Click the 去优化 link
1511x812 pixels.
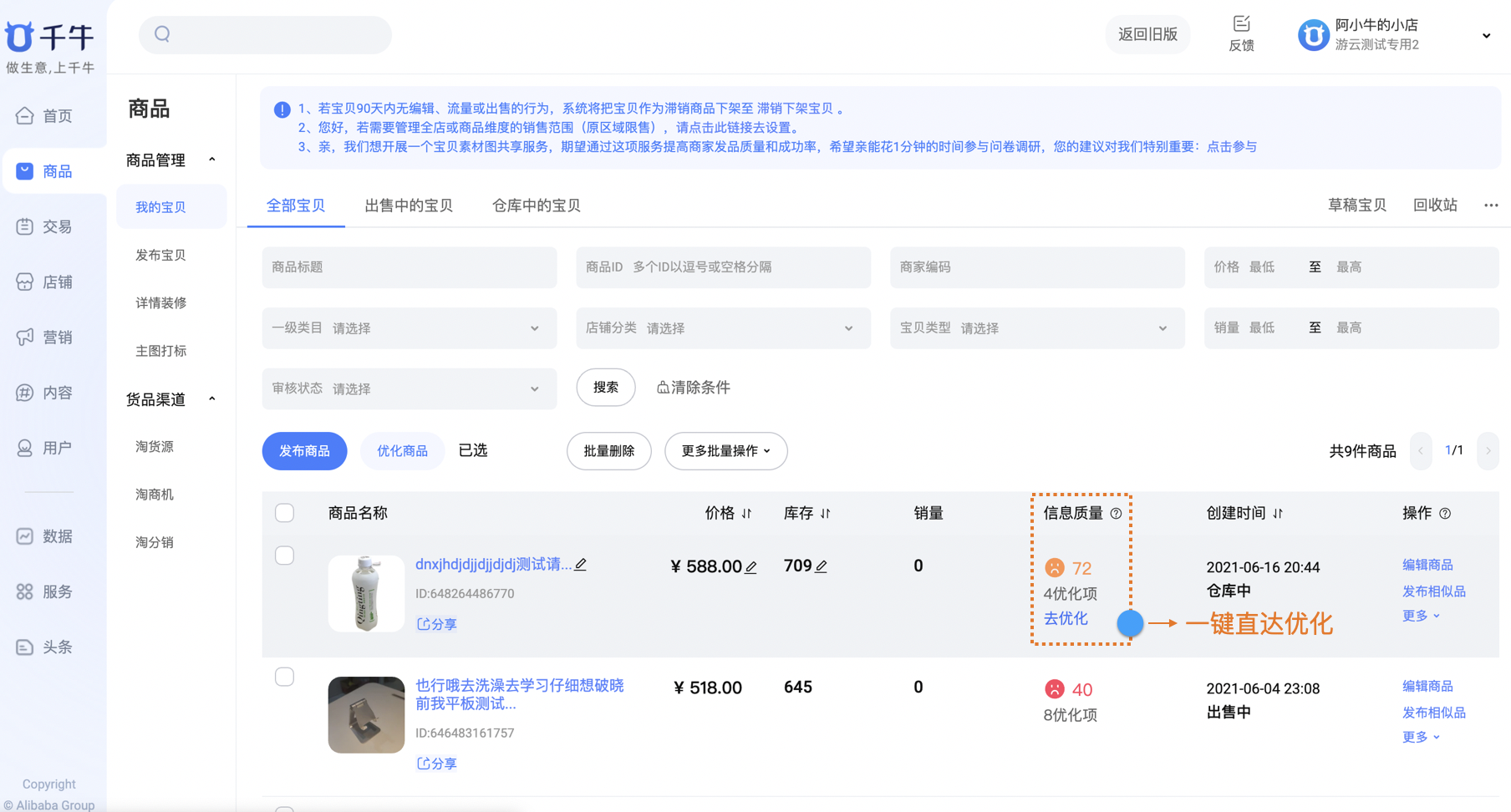[x=1066, y=619]
